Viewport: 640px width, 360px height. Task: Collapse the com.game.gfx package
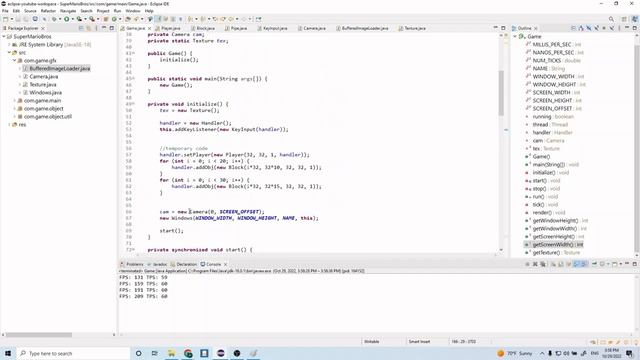pos(15,60)
